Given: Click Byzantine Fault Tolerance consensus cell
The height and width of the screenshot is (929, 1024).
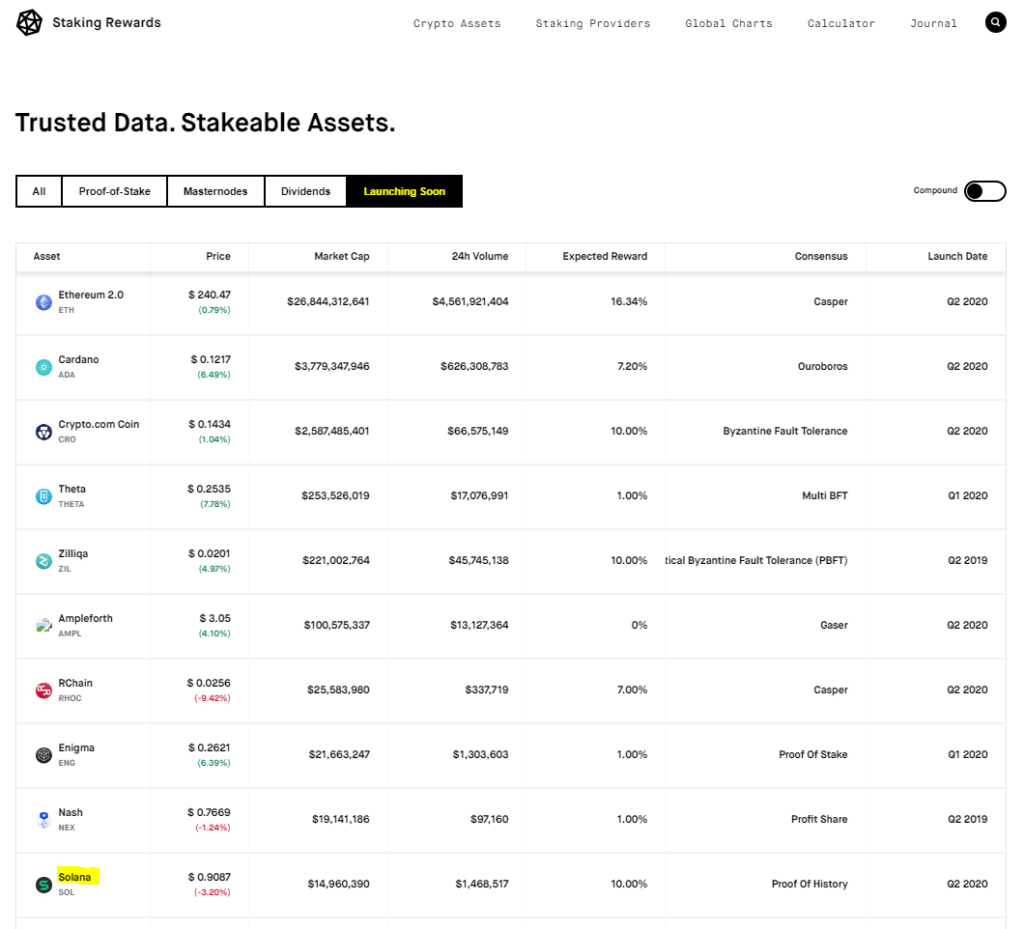Looking at the screenshot, I should point(785,431).
